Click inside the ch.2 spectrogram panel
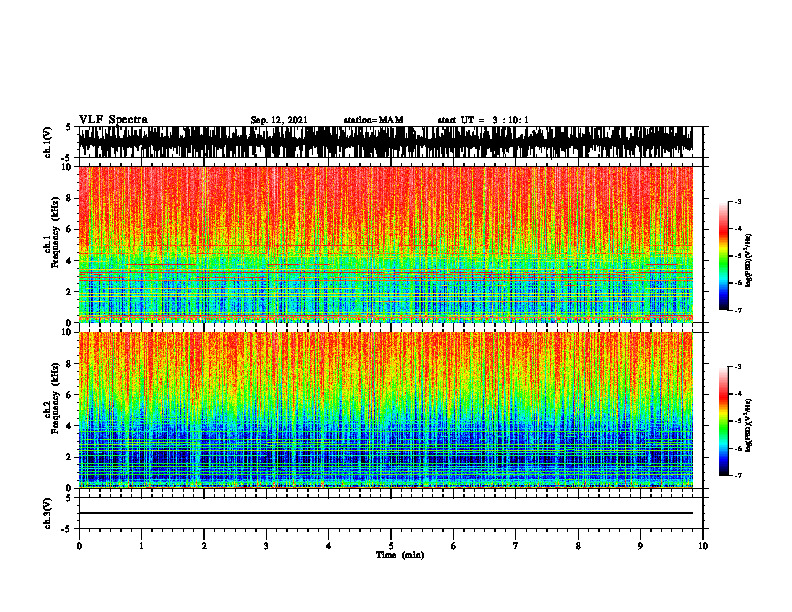792x612 pixels. [x=386, y=410]
